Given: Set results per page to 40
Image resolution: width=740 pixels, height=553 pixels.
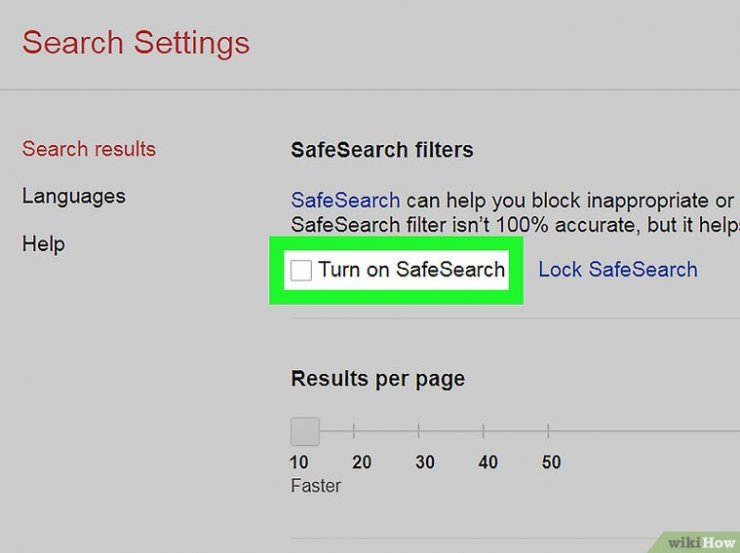Looking at the screenshot, I should pos(483,430).
